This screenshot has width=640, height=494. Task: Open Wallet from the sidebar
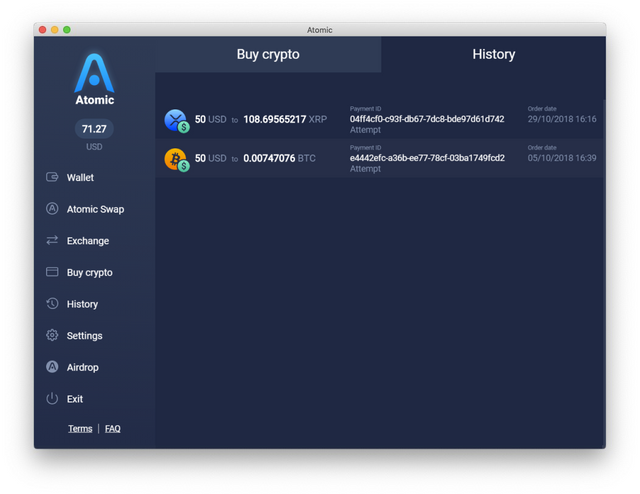click(x=80, y=178)
